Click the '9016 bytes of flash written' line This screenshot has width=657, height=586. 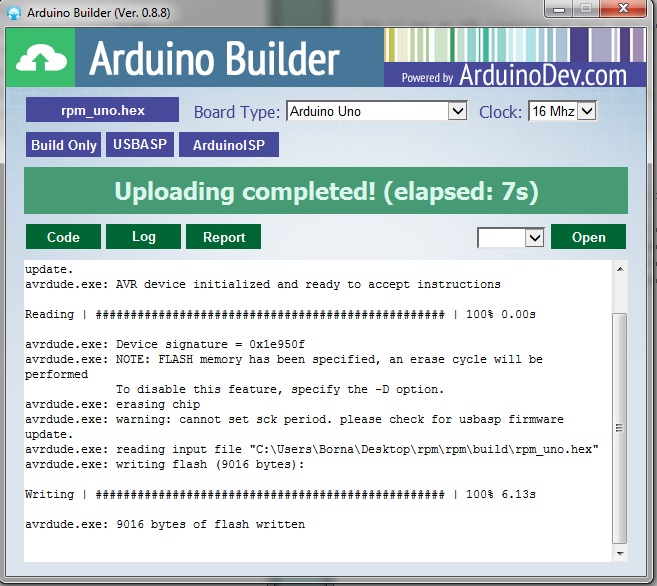pos(165,524)
